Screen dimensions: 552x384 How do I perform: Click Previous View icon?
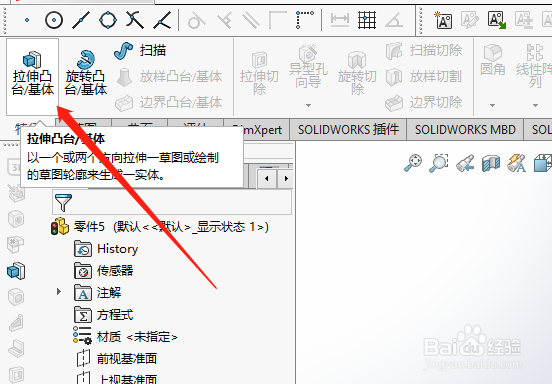coord(465,163)
